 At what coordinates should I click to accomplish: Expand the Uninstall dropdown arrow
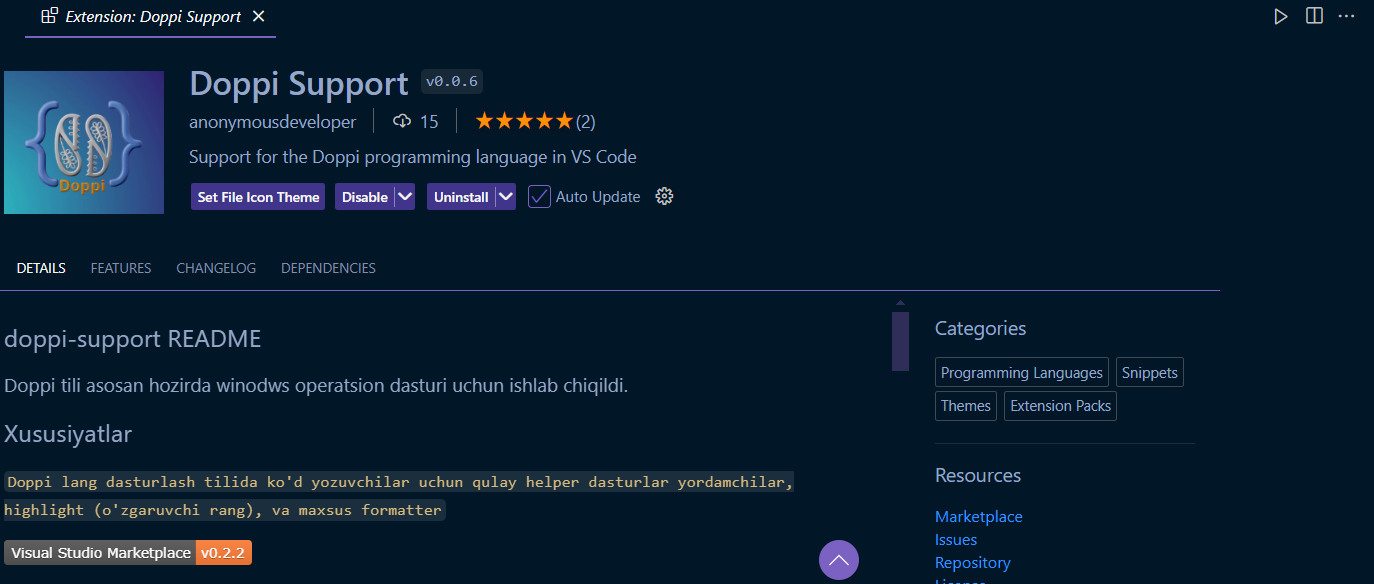[x=506, y=197]
